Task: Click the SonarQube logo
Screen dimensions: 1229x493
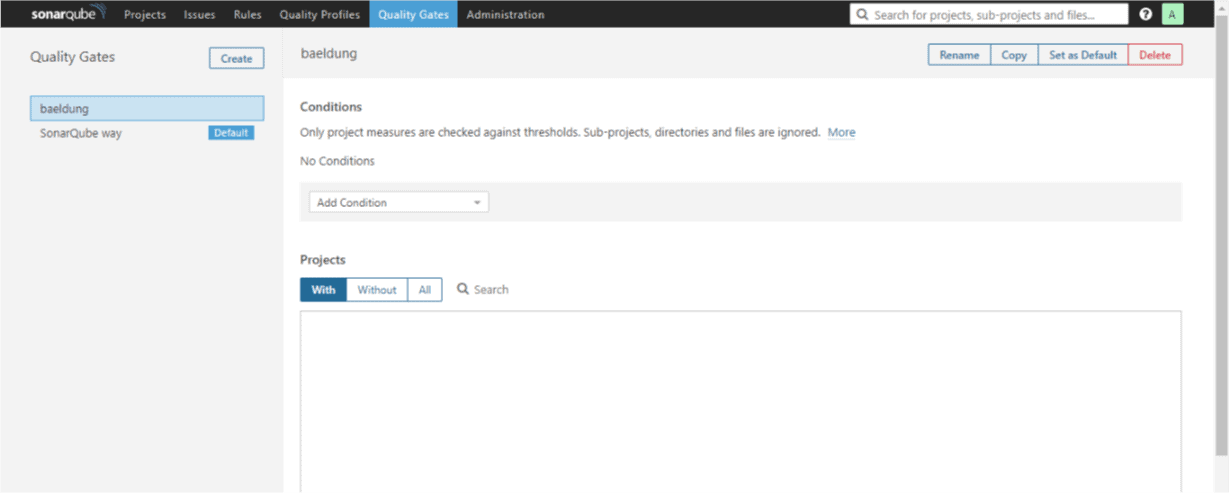Action: click(x=67, y=14)
